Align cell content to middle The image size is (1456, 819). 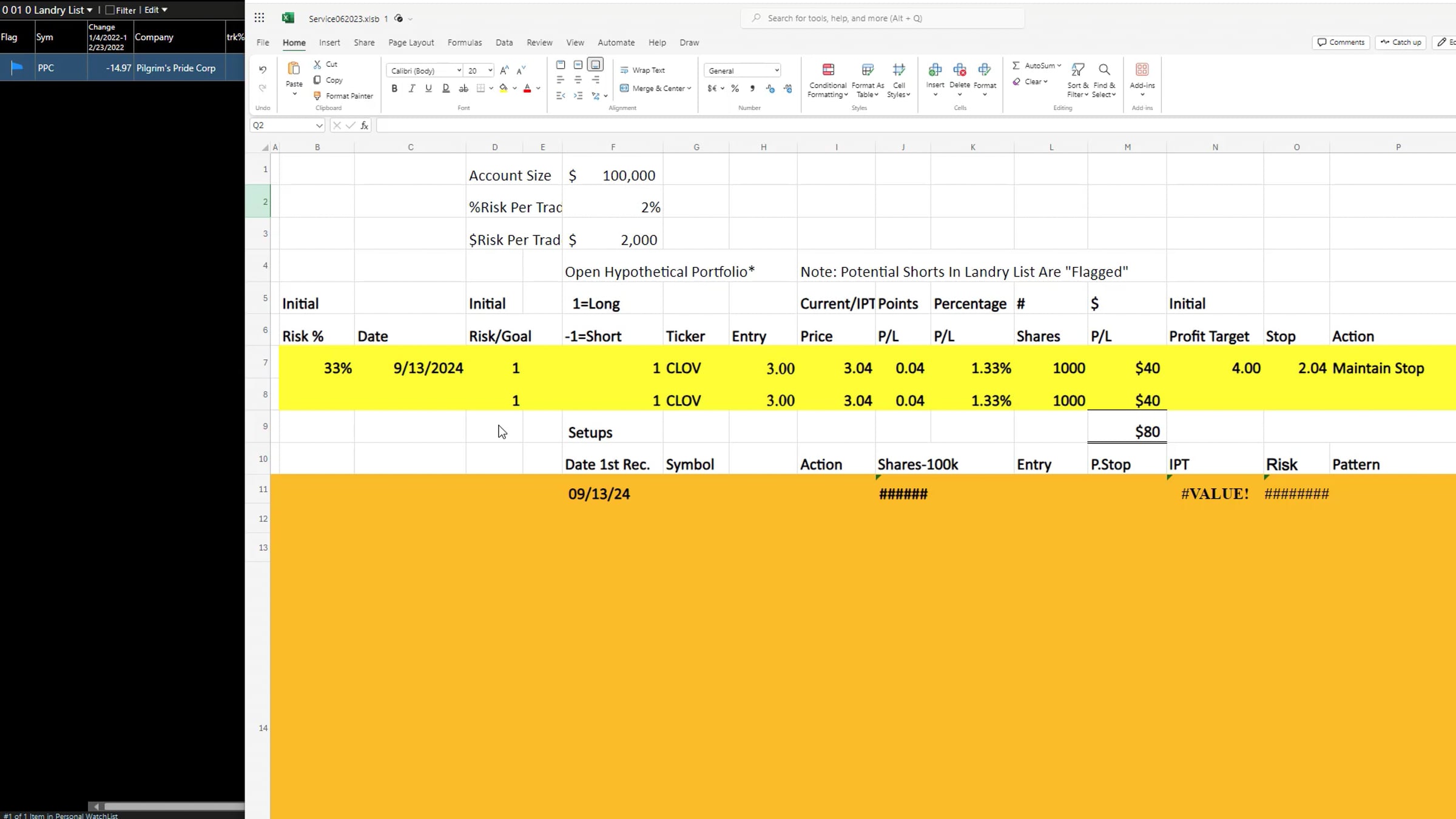(x=578, y=65)
